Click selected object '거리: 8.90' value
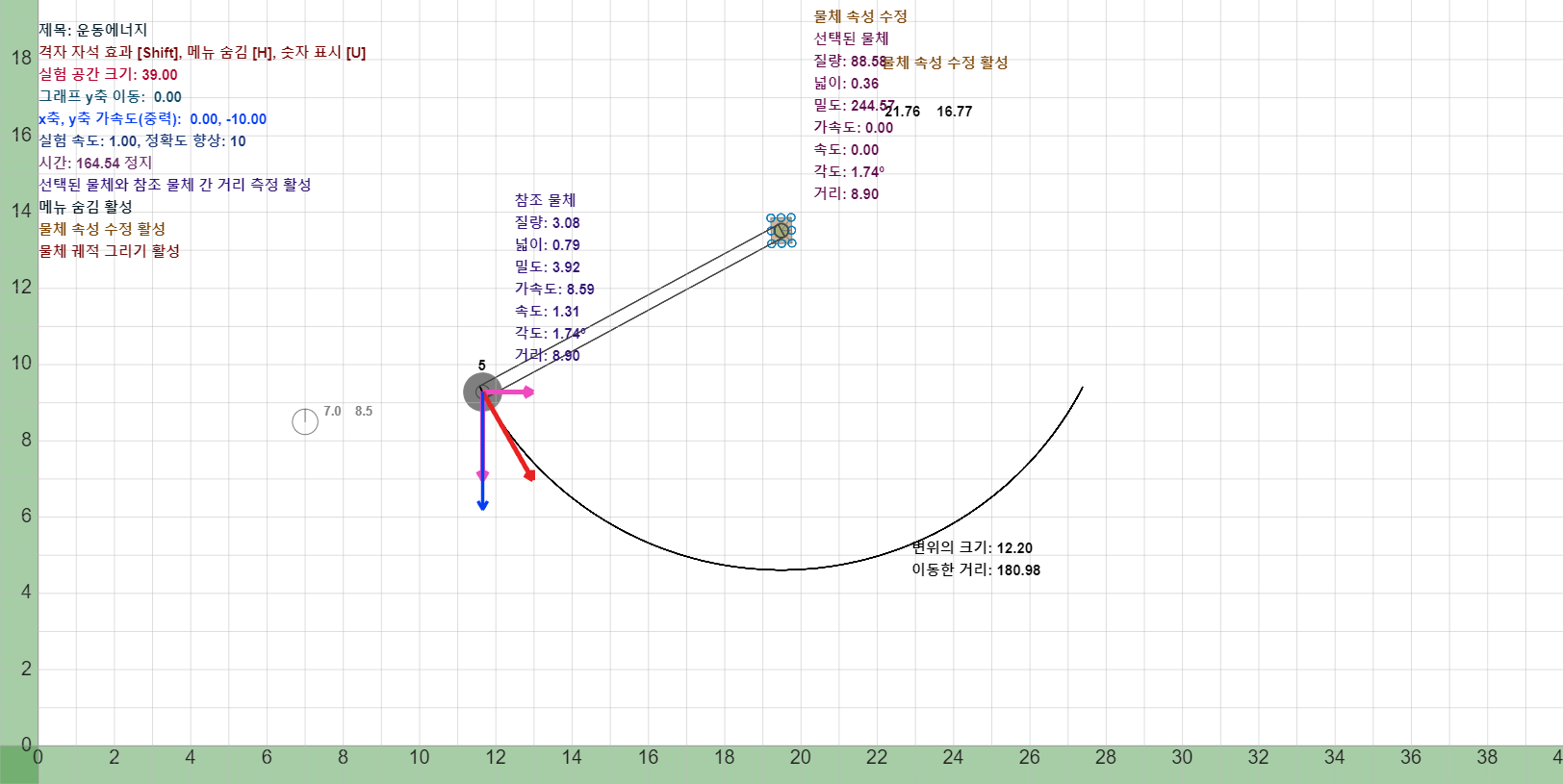Screen dimensions: 1563x784 (x=846, y=193)
